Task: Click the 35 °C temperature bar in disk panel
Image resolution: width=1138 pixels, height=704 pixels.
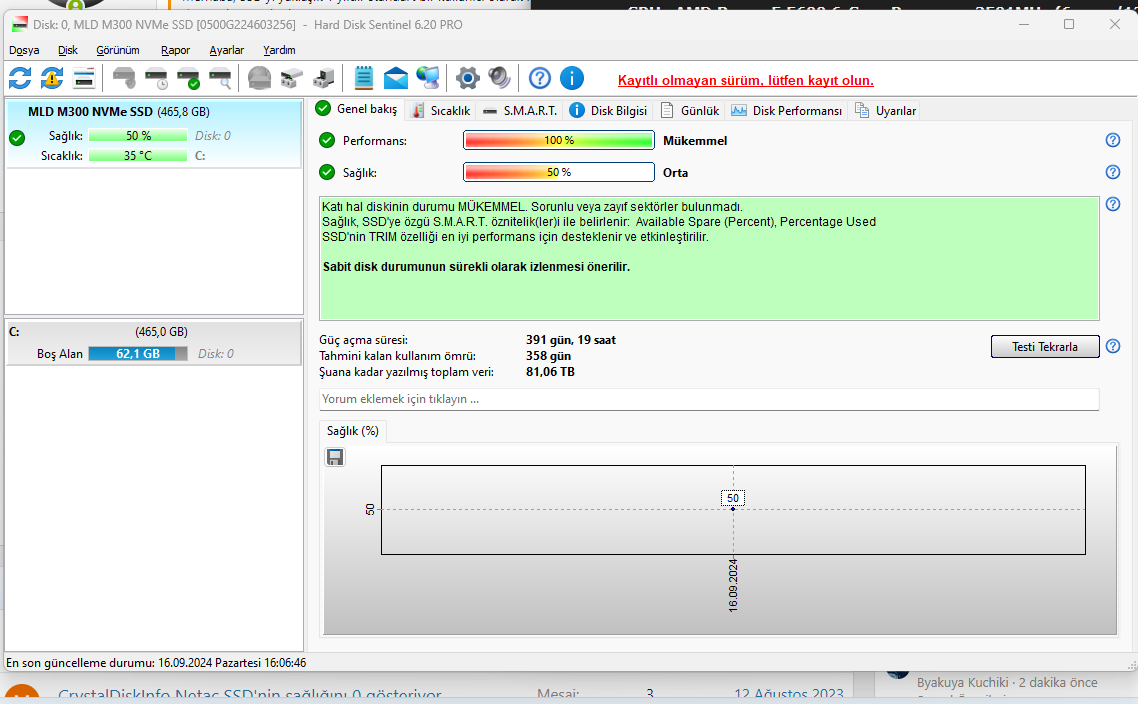Action: click(x=138, y=155)
